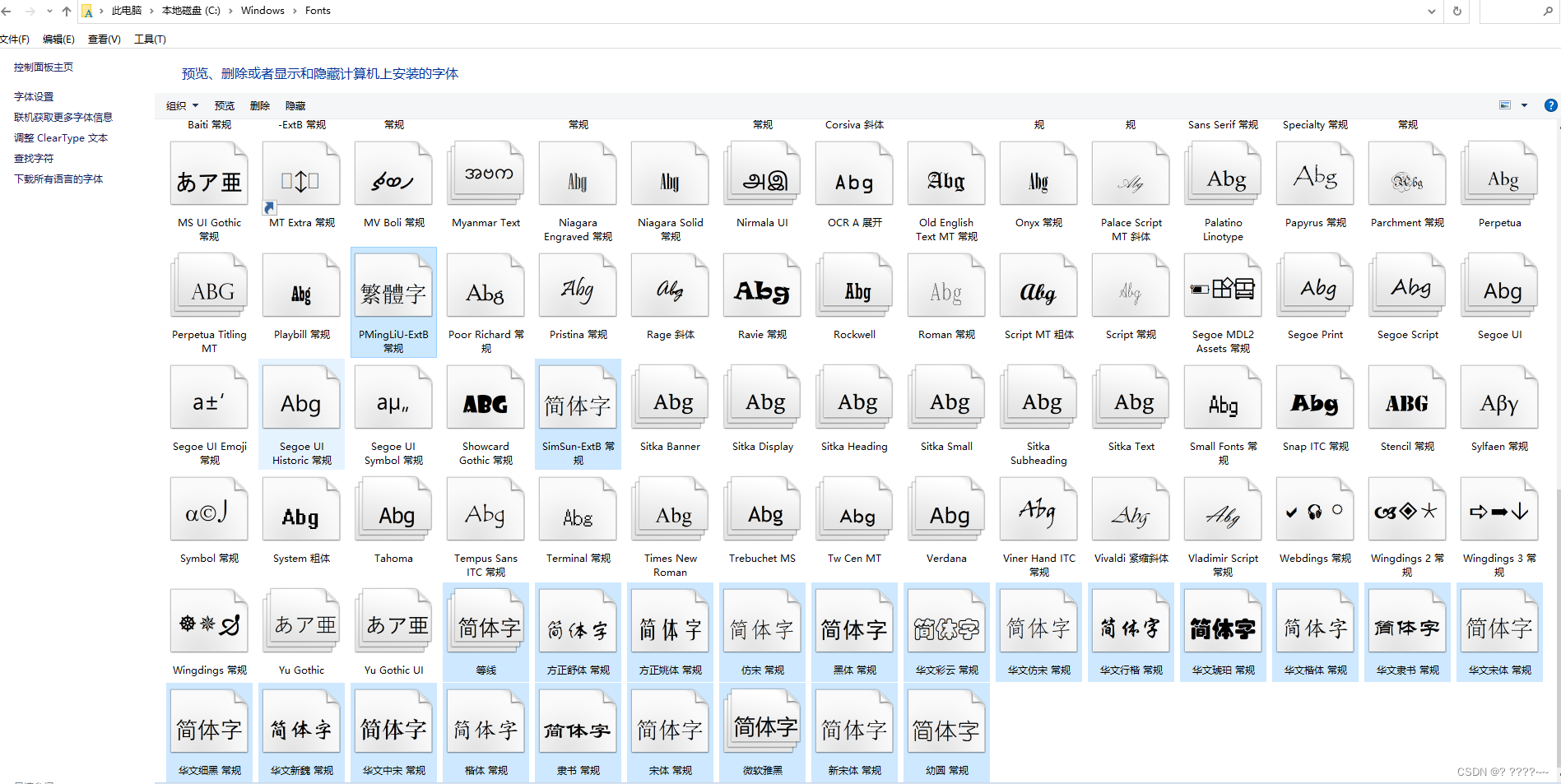Select the MV Boli font icon

pos(393,174)
